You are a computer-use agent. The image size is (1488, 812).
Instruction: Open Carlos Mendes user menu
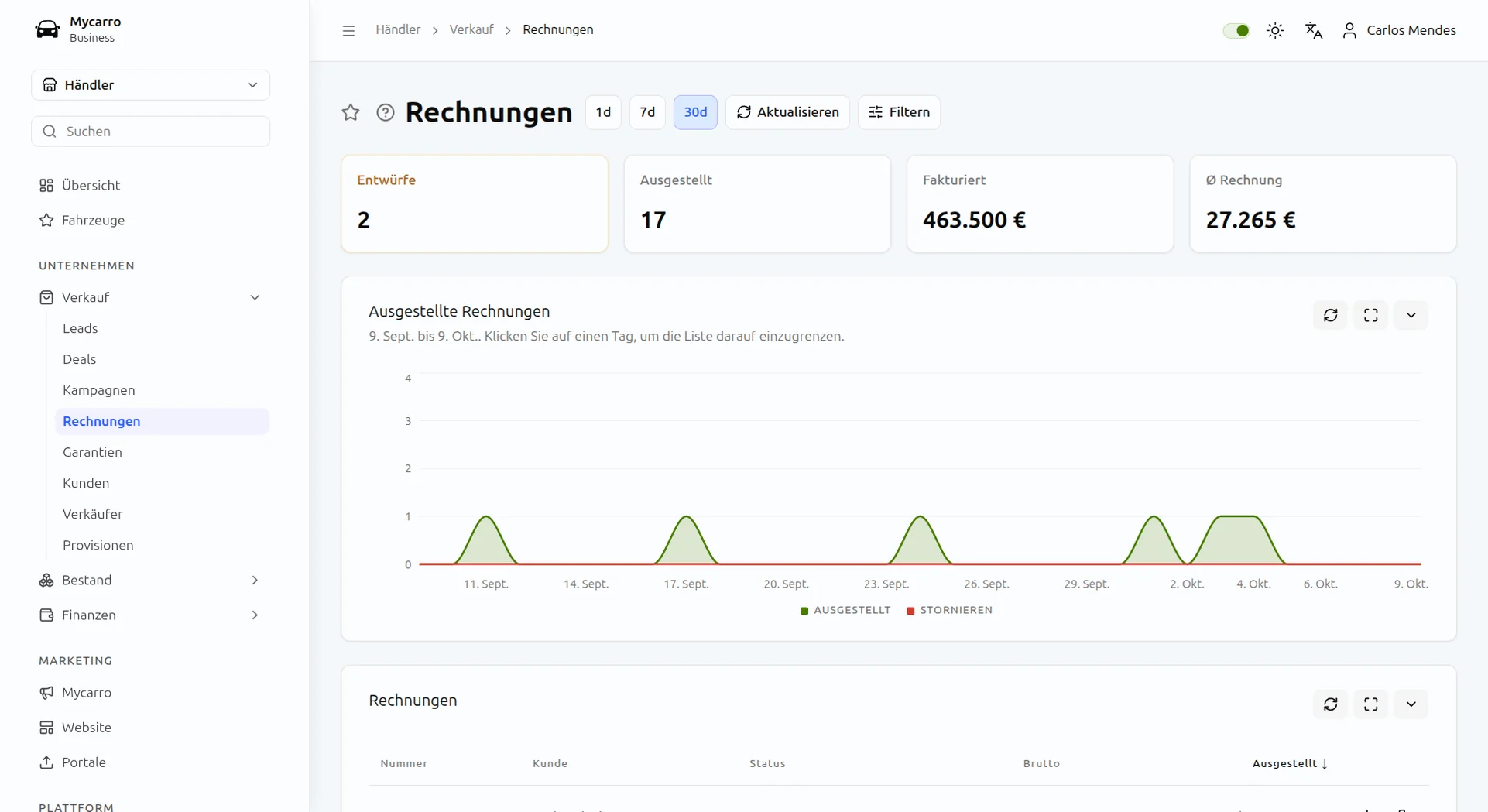[1399, 30]
